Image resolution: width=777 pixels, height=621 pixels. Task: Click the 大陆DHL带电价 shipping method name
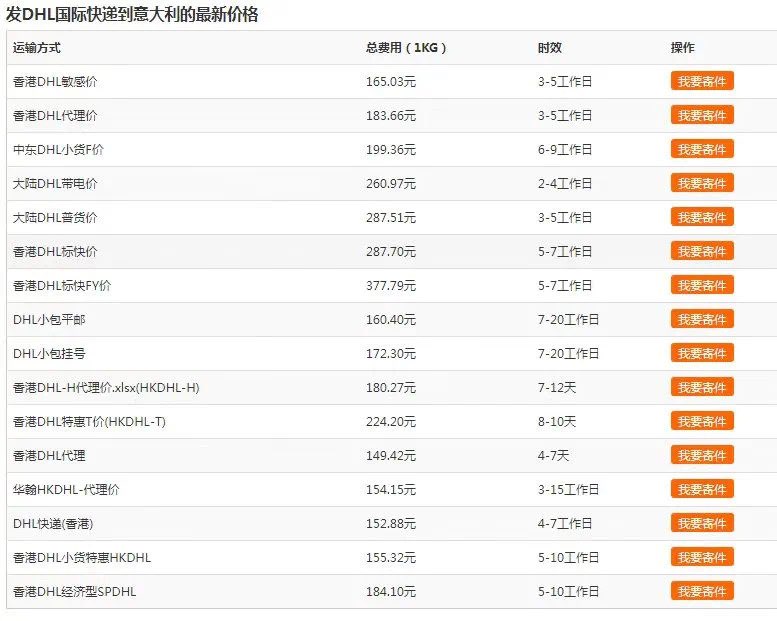point(55,183)
